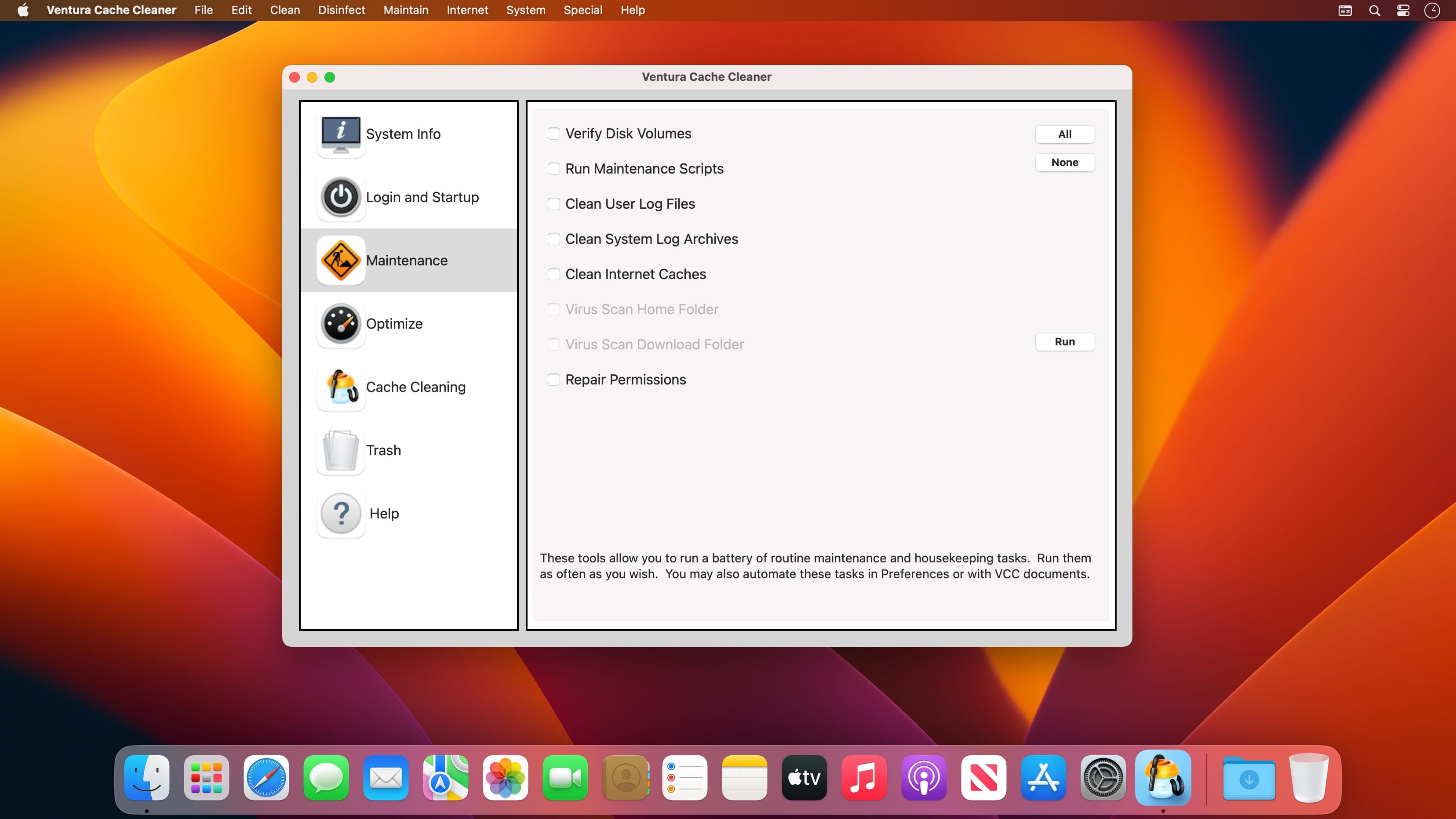This screenshot has width=1456, height=819.
Task: Click None to deselect all tasks
Action: coord(1064,162)
